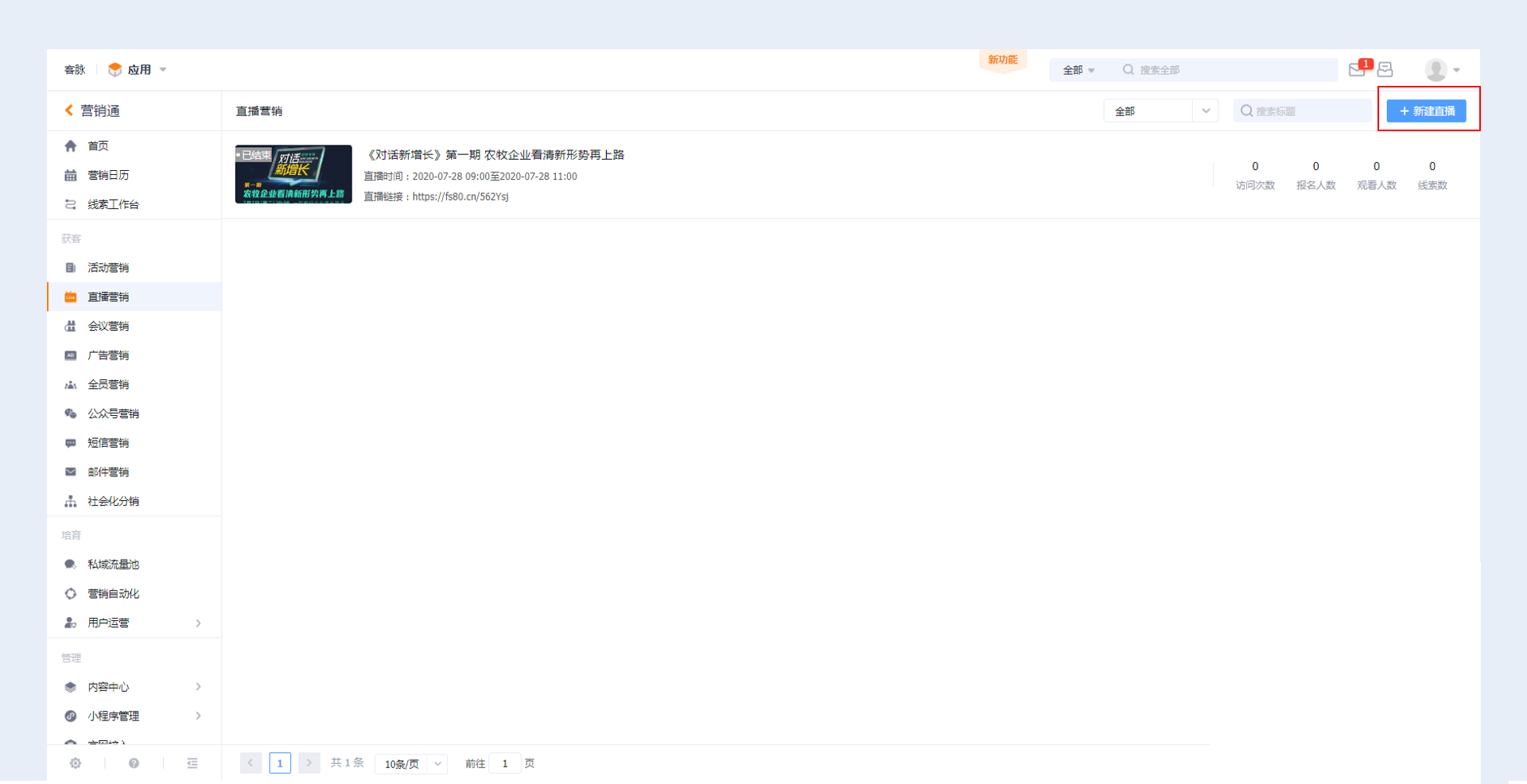Open the live broadcast cover thumbnail
This screenshot has width=1527, height=784.
[x=293, y=174]
